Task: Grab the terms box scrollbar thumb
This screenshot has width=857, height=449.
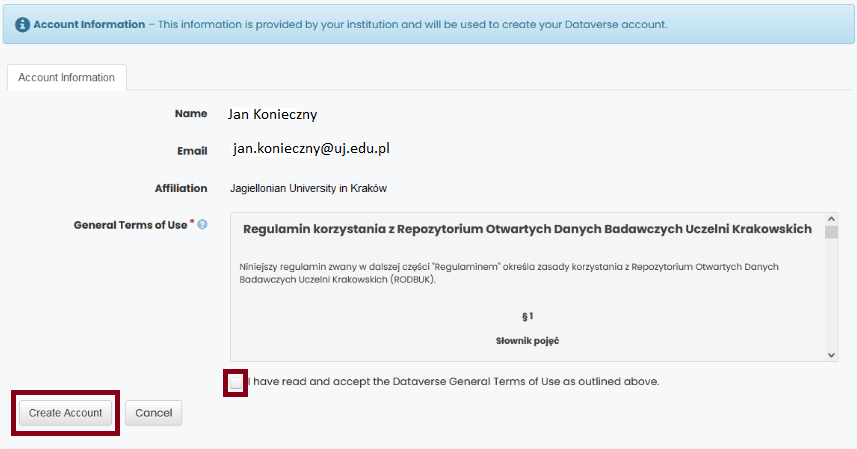Action: point(831,232)
